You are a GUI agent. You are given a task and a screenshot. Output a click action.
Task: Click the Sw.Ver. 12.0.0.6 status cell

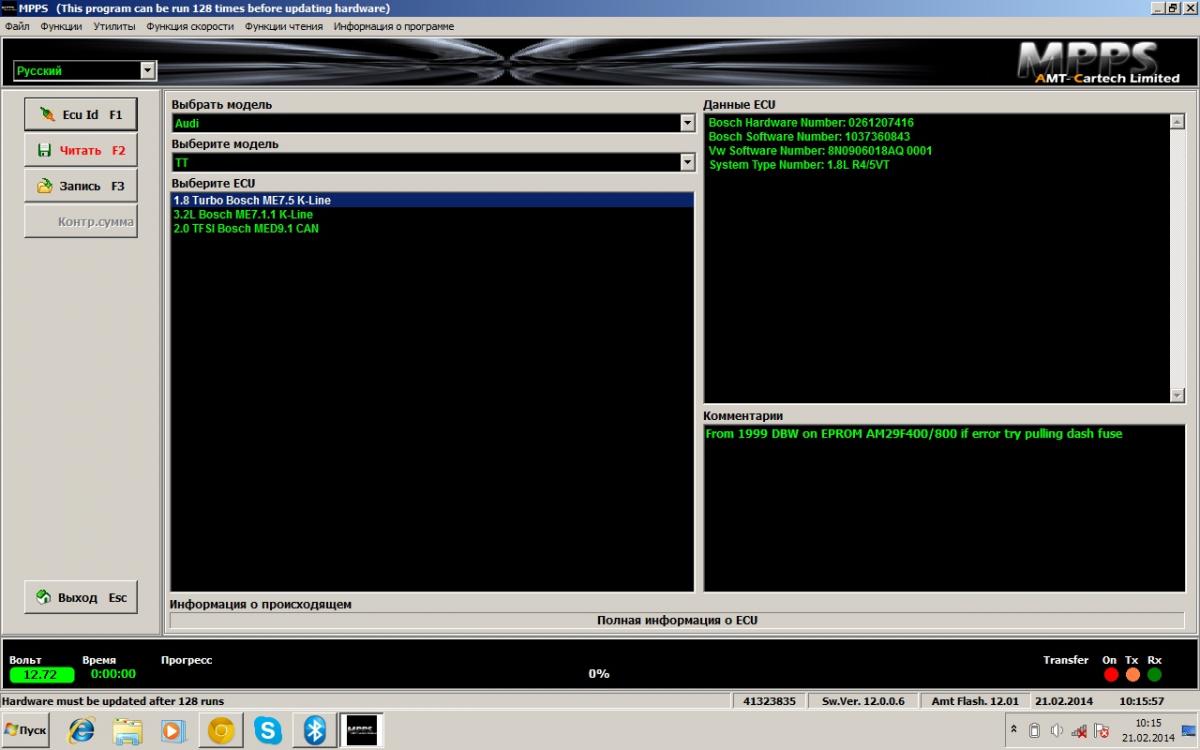(862, 701)
